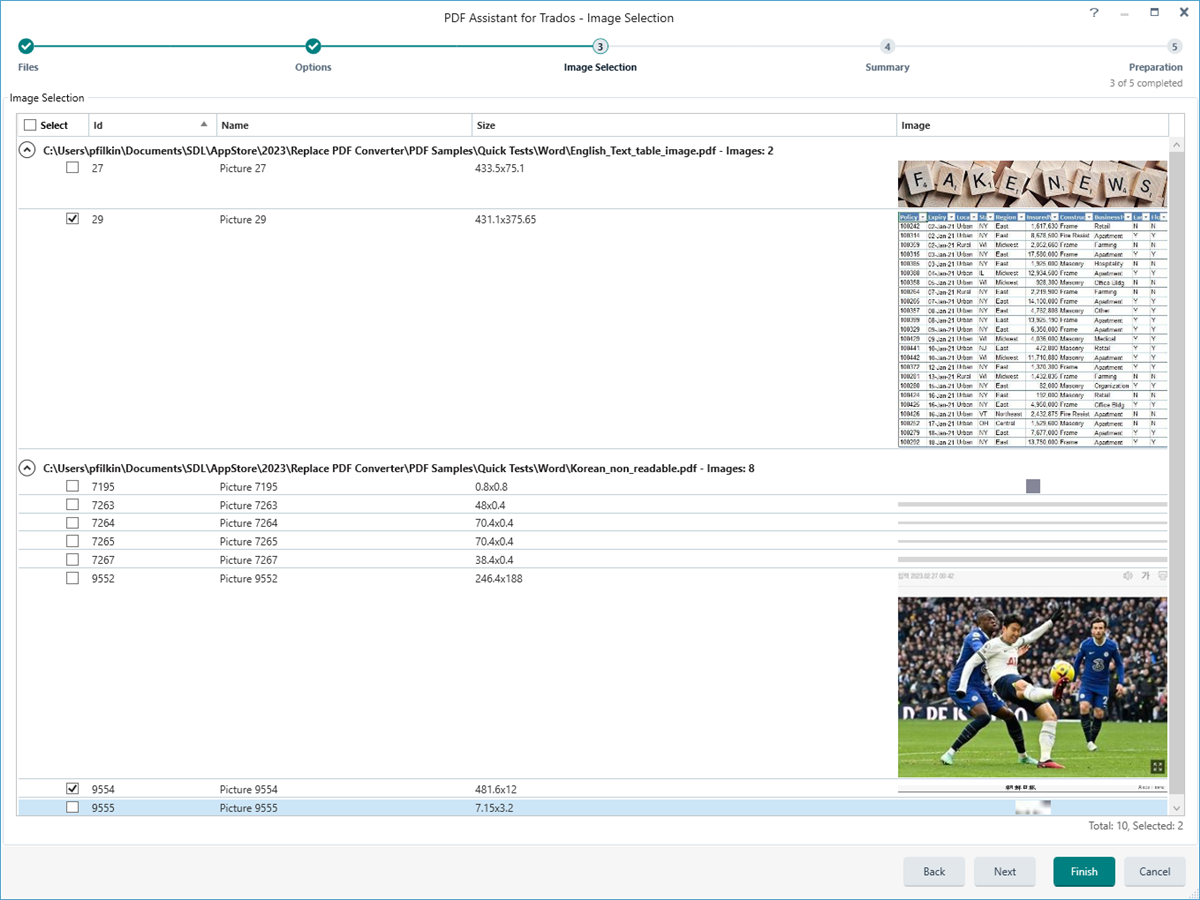
Task: Click the FAKE NEWS image thumbnail
Action: (1032, 184)
